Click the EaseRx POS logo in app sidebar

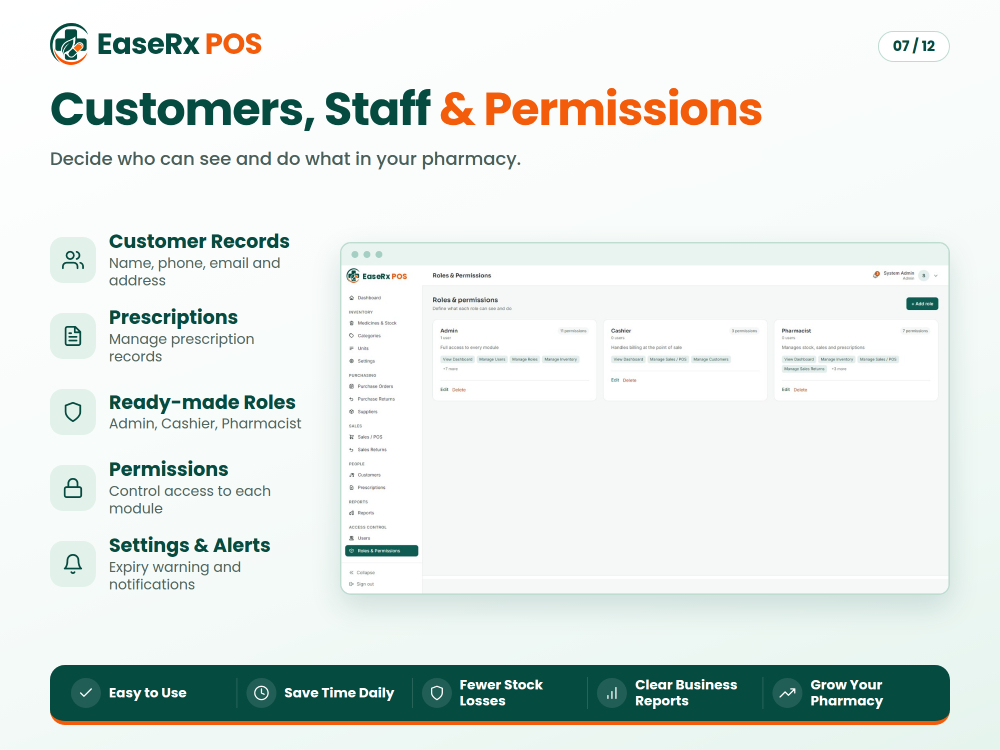click(x=377, y=276)
